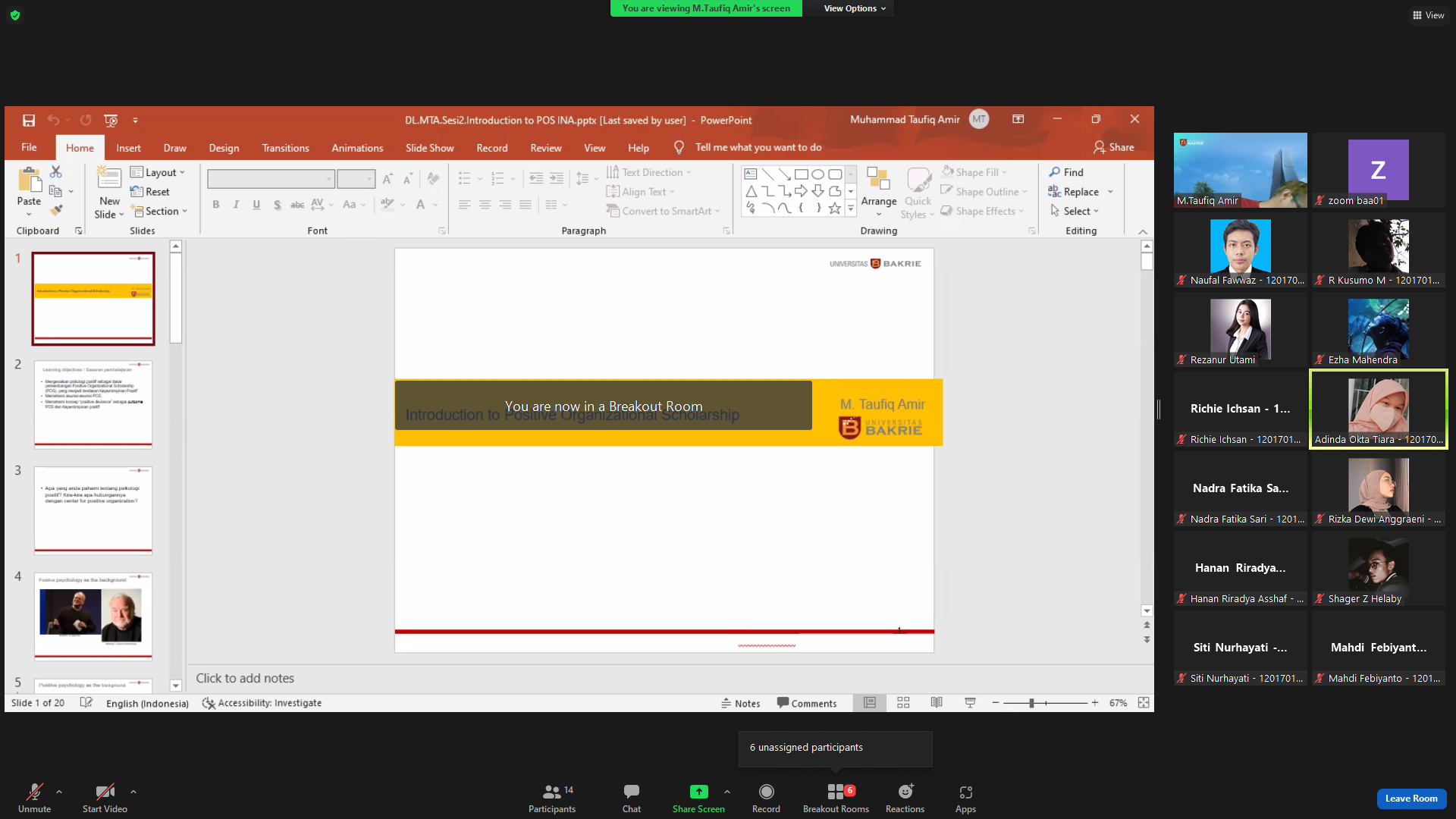Click the Share button in PowerPoint
The height and width of the screenshot is (819, 1456).
point(1113,147)
